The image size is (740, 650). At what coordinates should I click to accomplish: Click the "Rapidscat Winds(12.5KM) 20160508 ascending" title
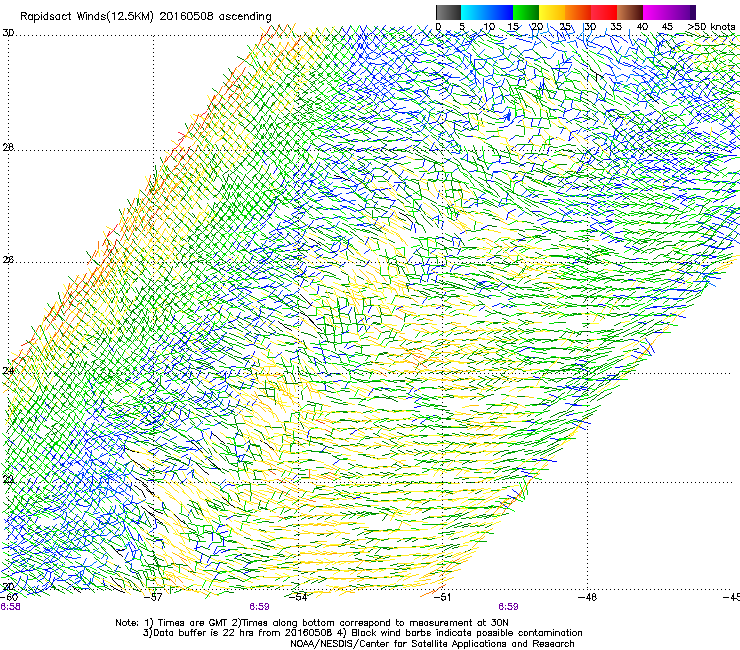pos(146,17)
